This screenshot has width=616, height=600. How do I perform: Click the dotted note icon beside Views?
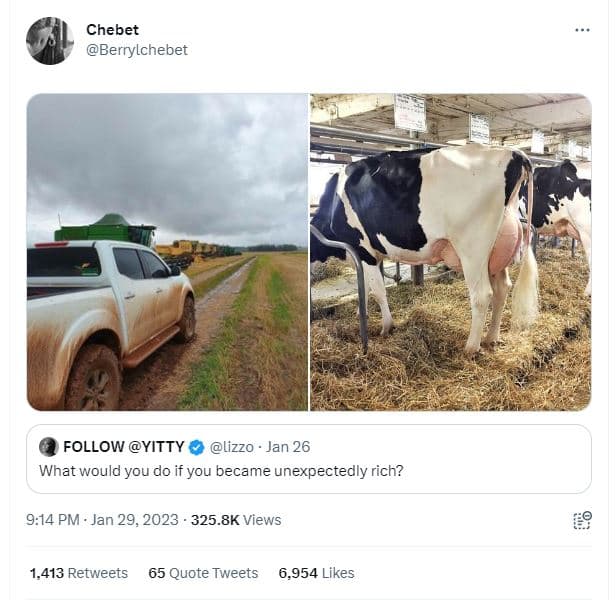click(582, 520)
